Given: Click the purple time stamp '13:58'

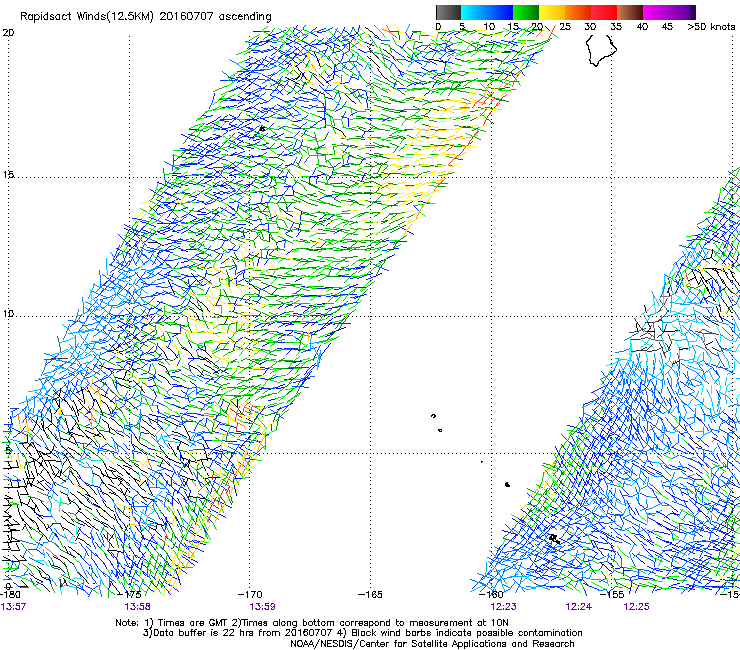Looking at the screenshot, I should click(137, 607).
